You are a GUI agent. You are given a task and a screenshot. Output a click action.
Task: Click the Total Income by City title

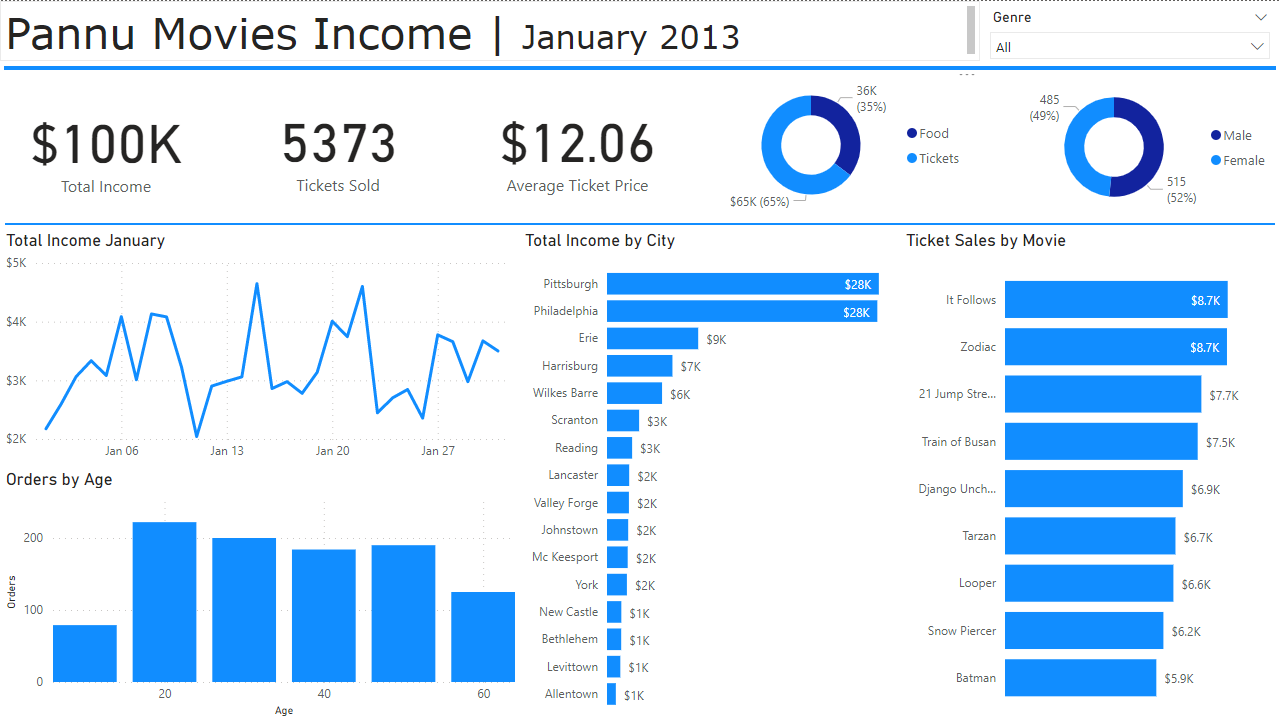[x=600, y=240]
